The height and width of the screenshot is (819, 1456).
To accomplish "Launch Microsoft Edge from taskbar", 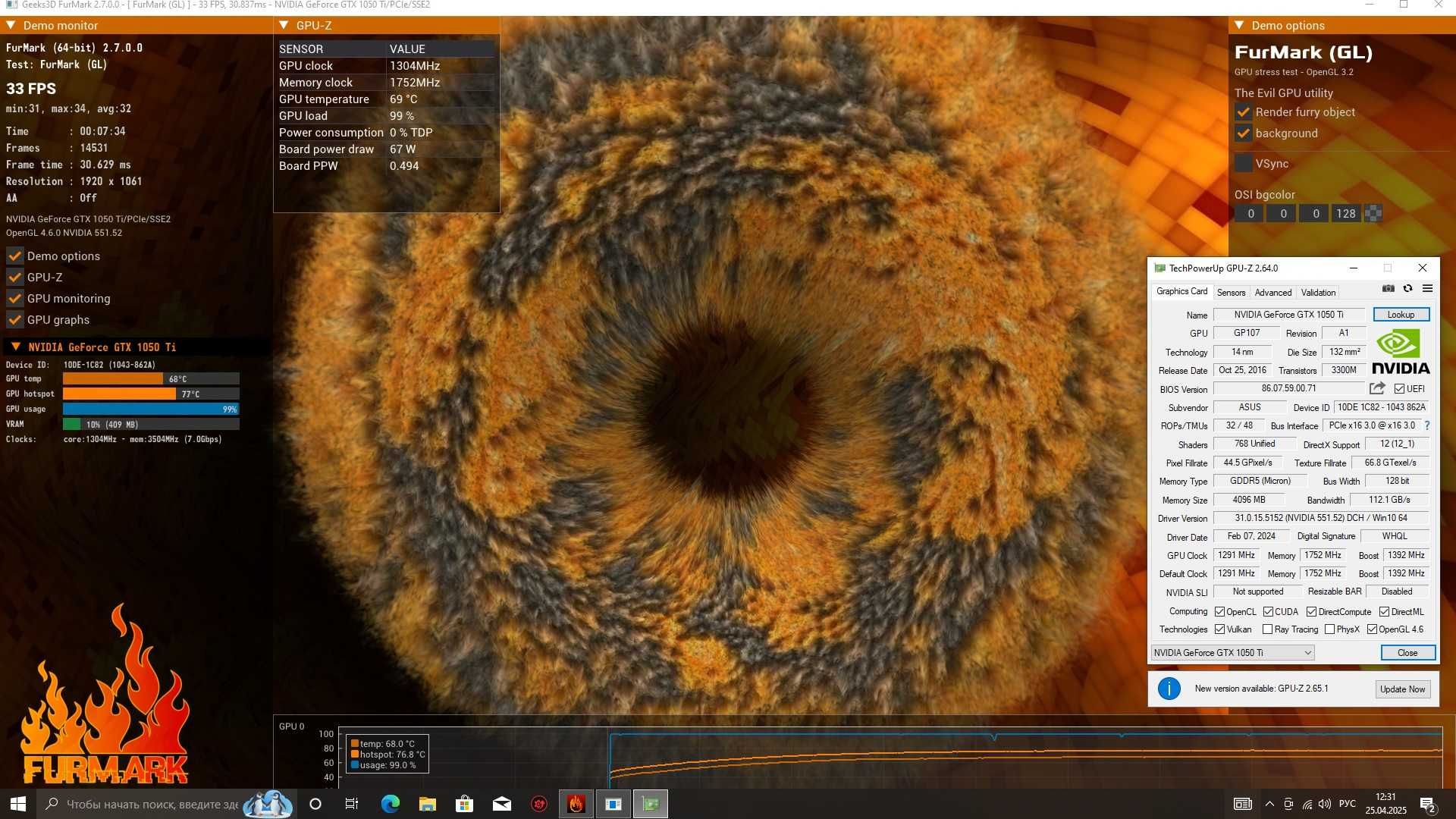I will click(x=390, y=804).
